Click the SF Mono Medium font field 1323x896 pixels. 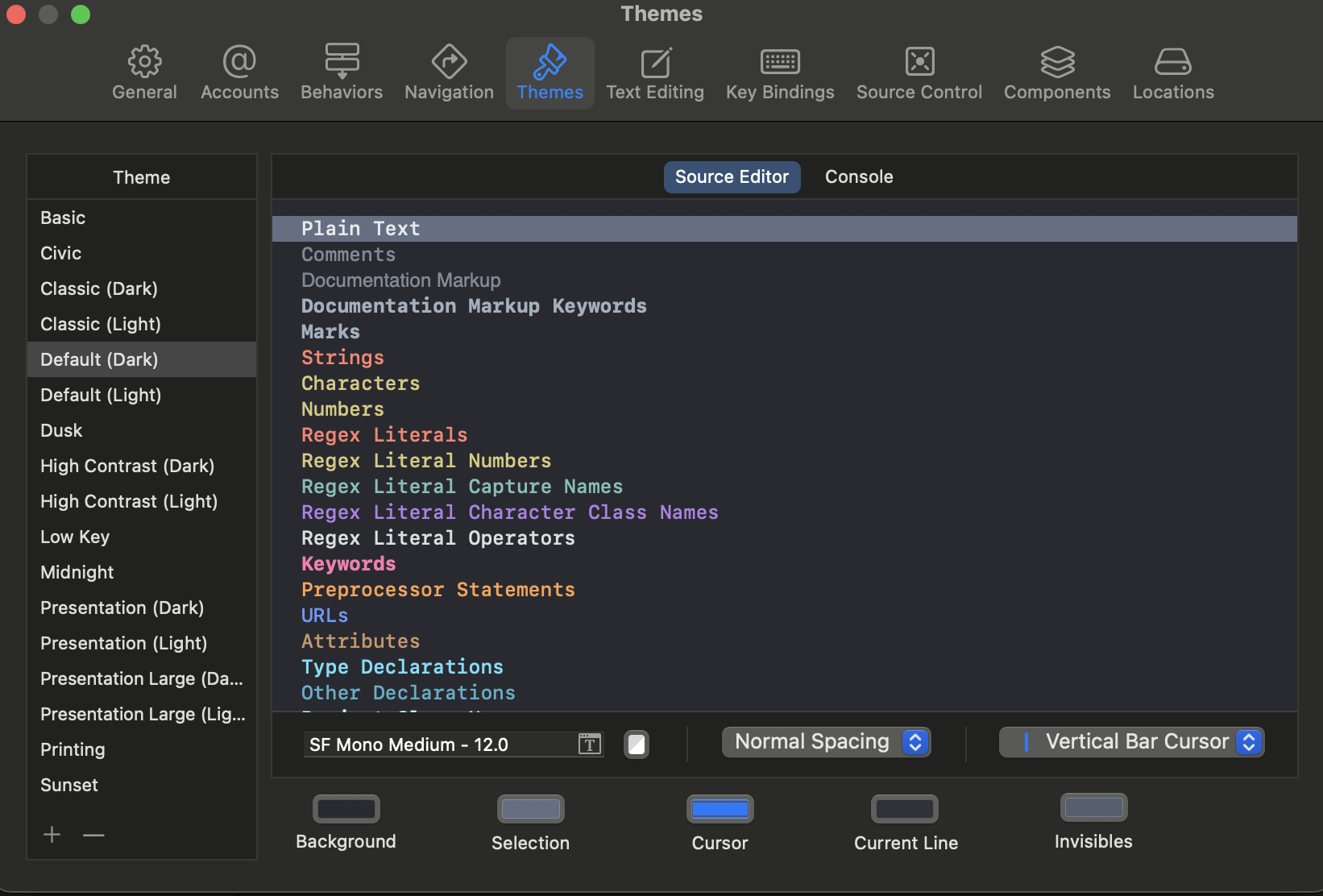coord(454,745)
